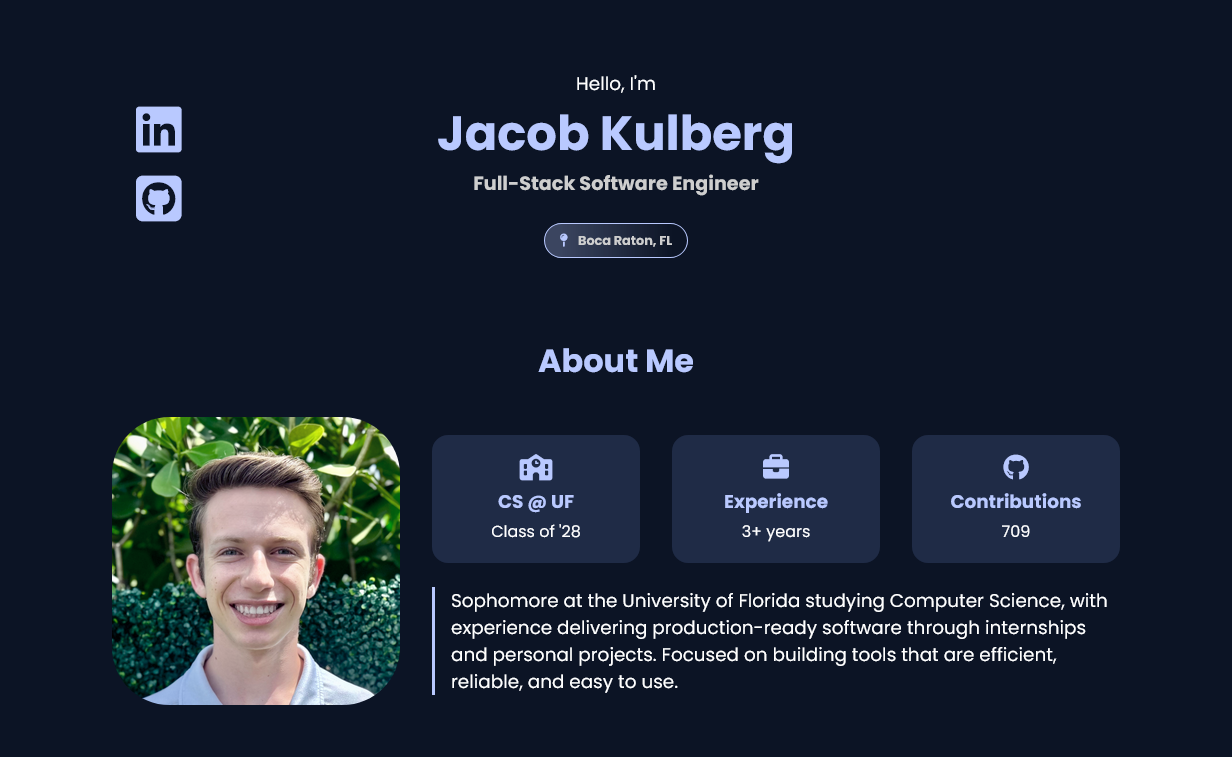Click the vertical accent bar beside the bio

point(434,641)
